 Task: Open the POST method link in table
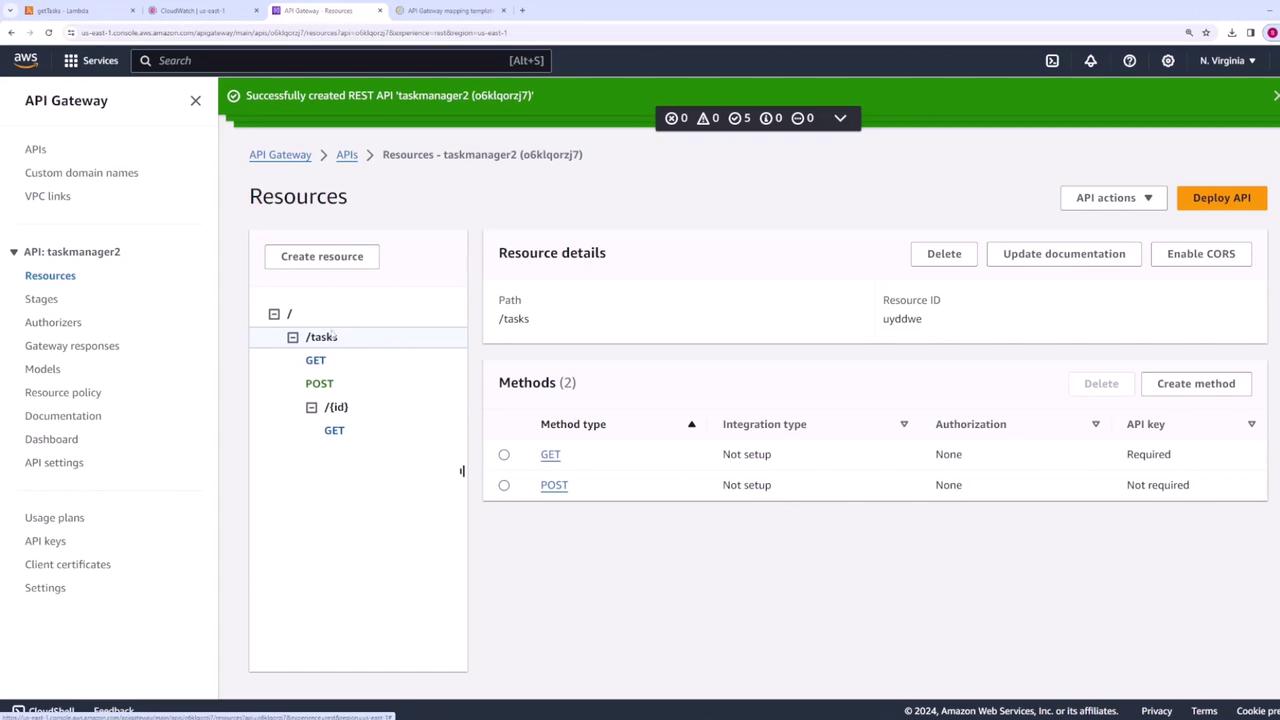pos(554,485)
